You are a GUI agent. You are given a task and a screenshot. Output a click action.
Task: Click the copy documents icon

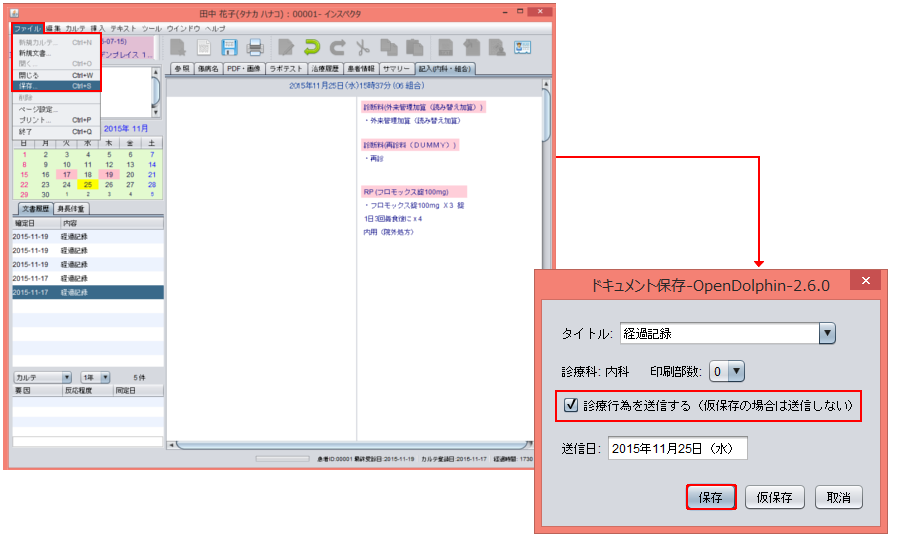389,48
